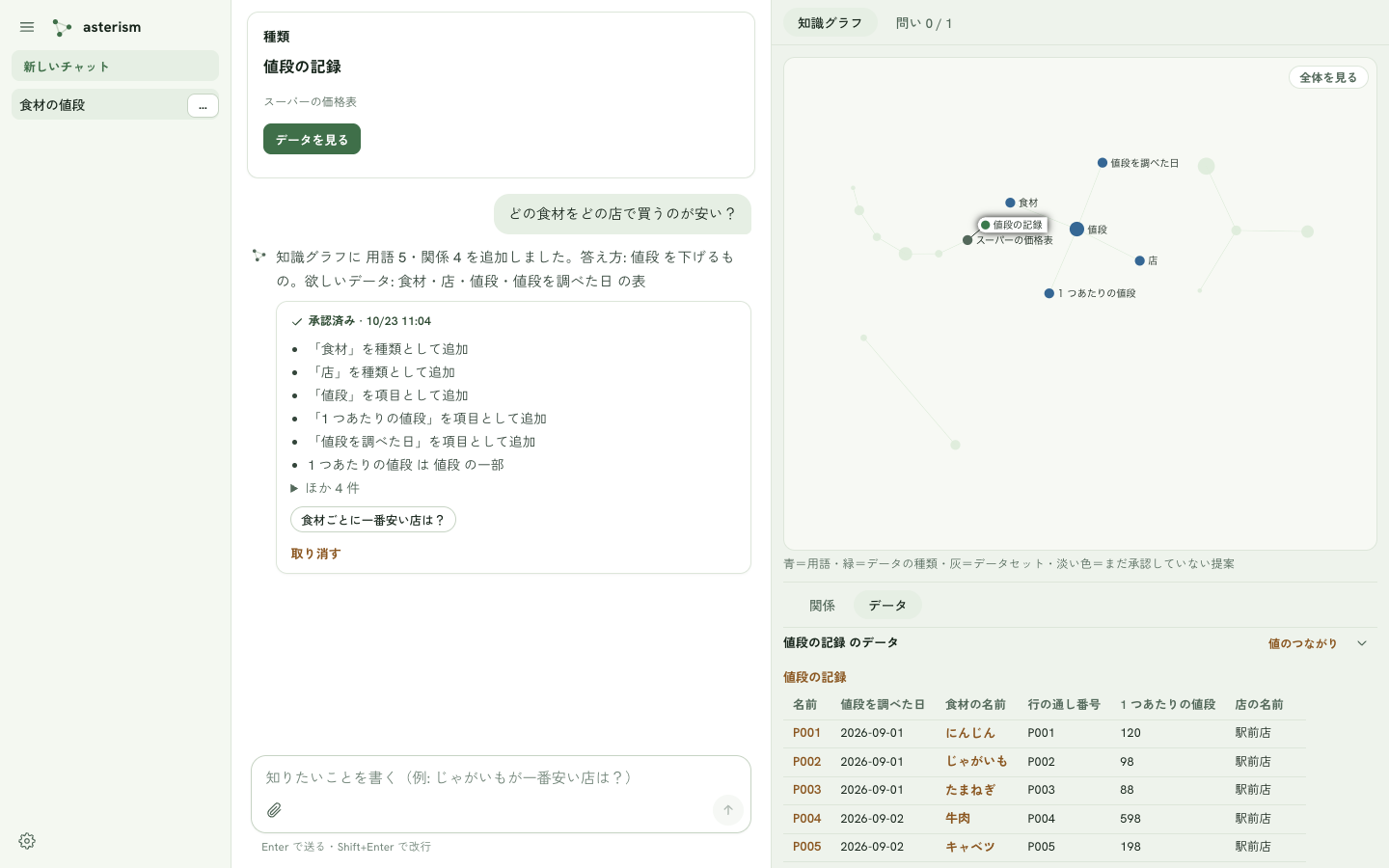Click suggestion 食材ごとに一番安い店は？
The width and height of the screenshot is (1389, 868).
pyautogui.click(x=373, y=520)
